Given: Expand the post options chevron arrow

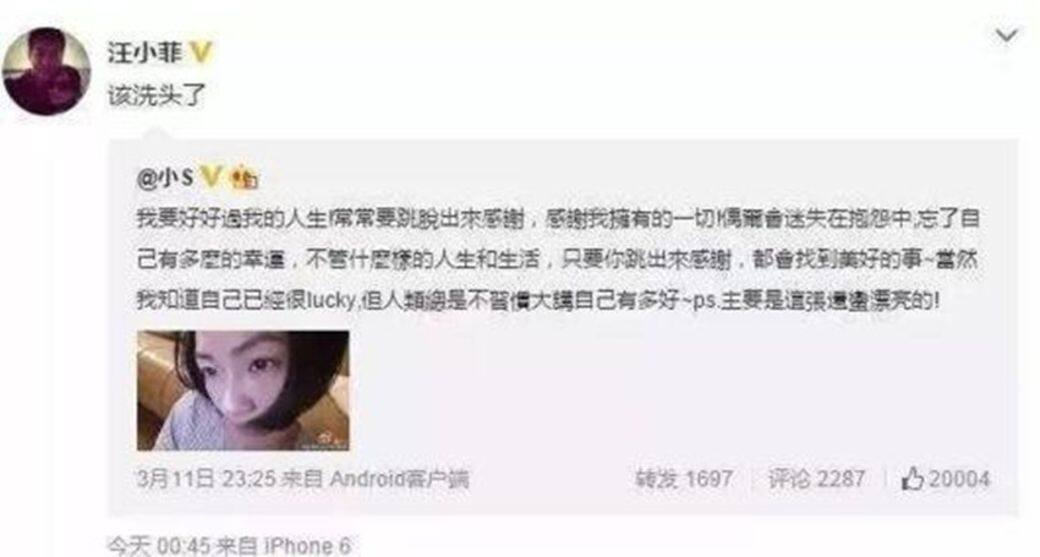Looking at the screenshot, I should tap(1006, 35).
